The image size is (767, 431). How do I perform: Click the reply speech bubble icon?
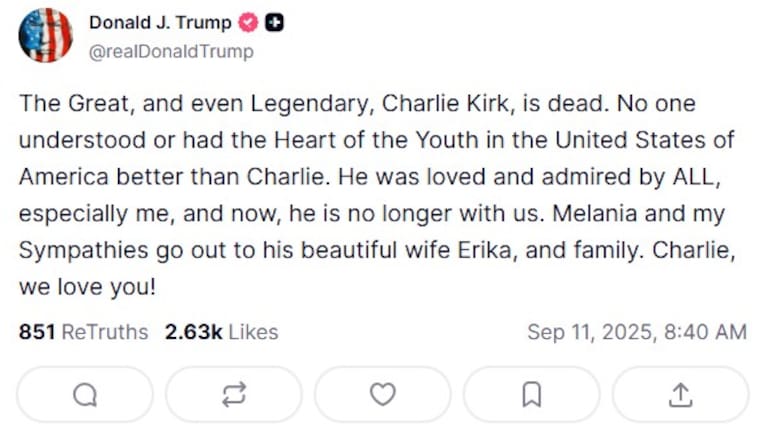pos(85,395)
